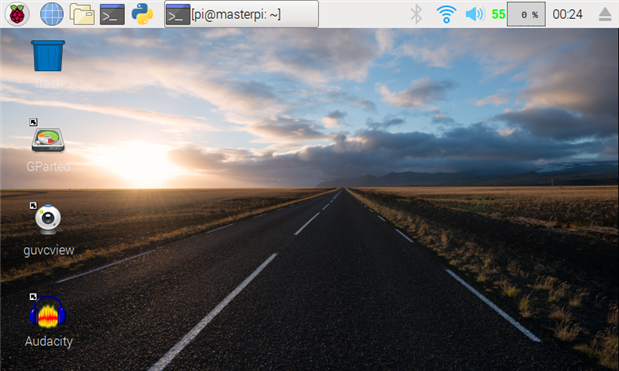This screenshot has height=371, width=619.
Task: Select the GParted disk desktop icon
Action: pyautogui.click(x=48, y=140)
